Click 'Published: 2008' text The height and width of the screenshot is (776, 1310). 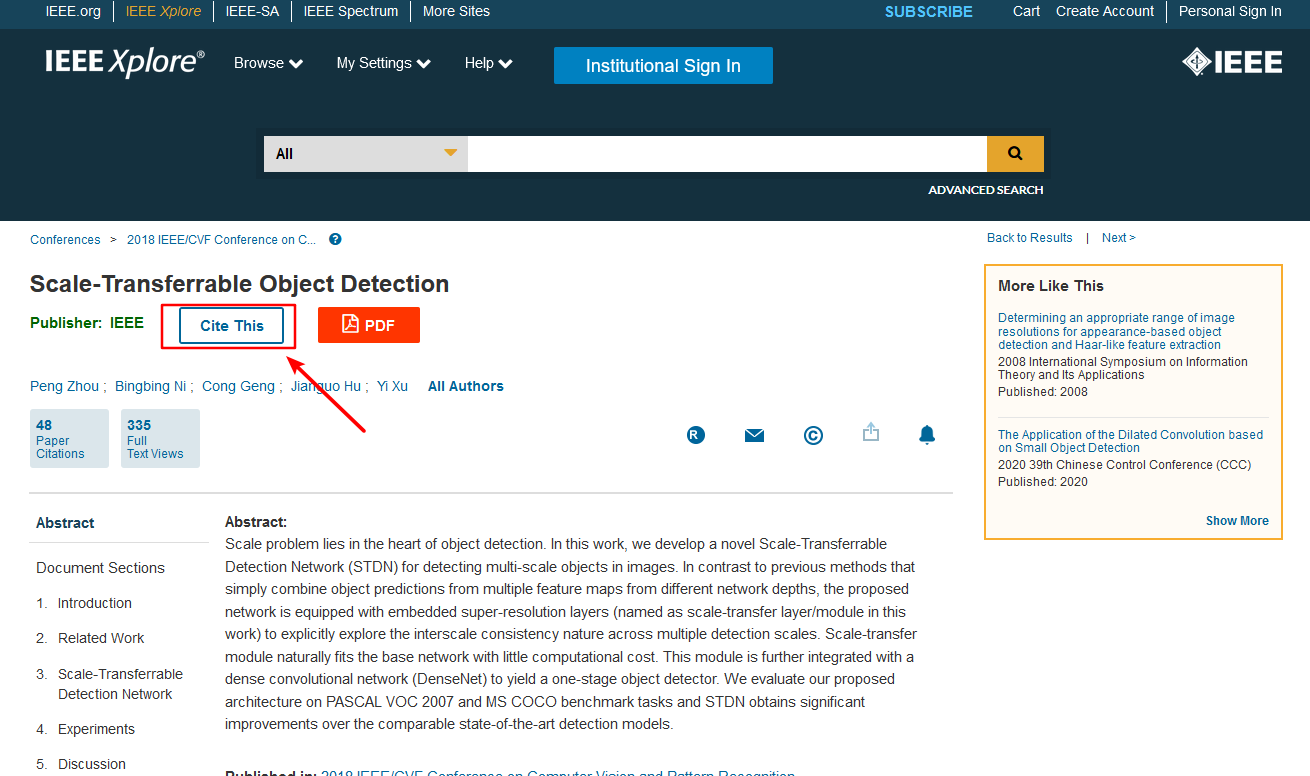click(1042, 392)
